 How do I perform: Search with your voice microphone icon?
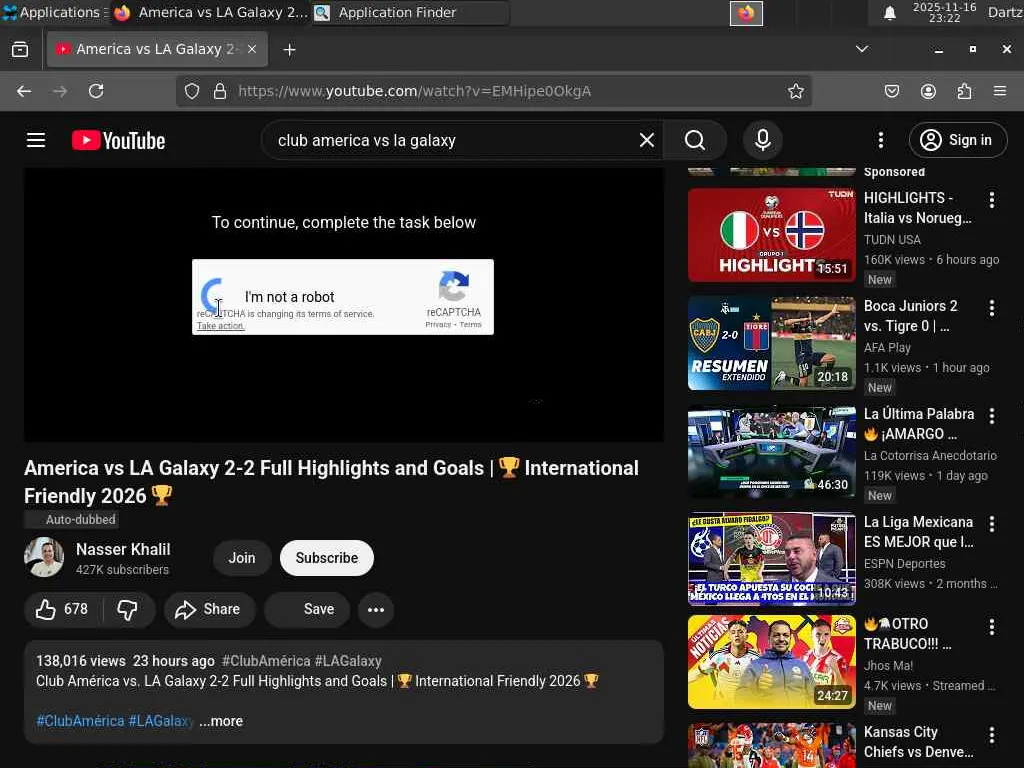click(x=763, y=140)
